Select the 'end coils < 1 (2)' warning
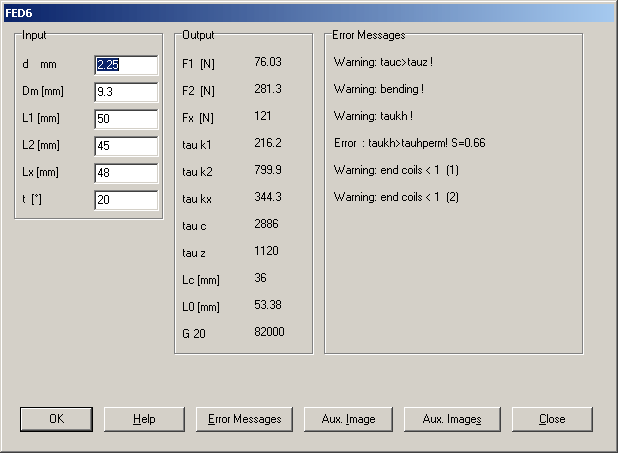The width and height of the screenshot is (618, 453). [399, 197]
